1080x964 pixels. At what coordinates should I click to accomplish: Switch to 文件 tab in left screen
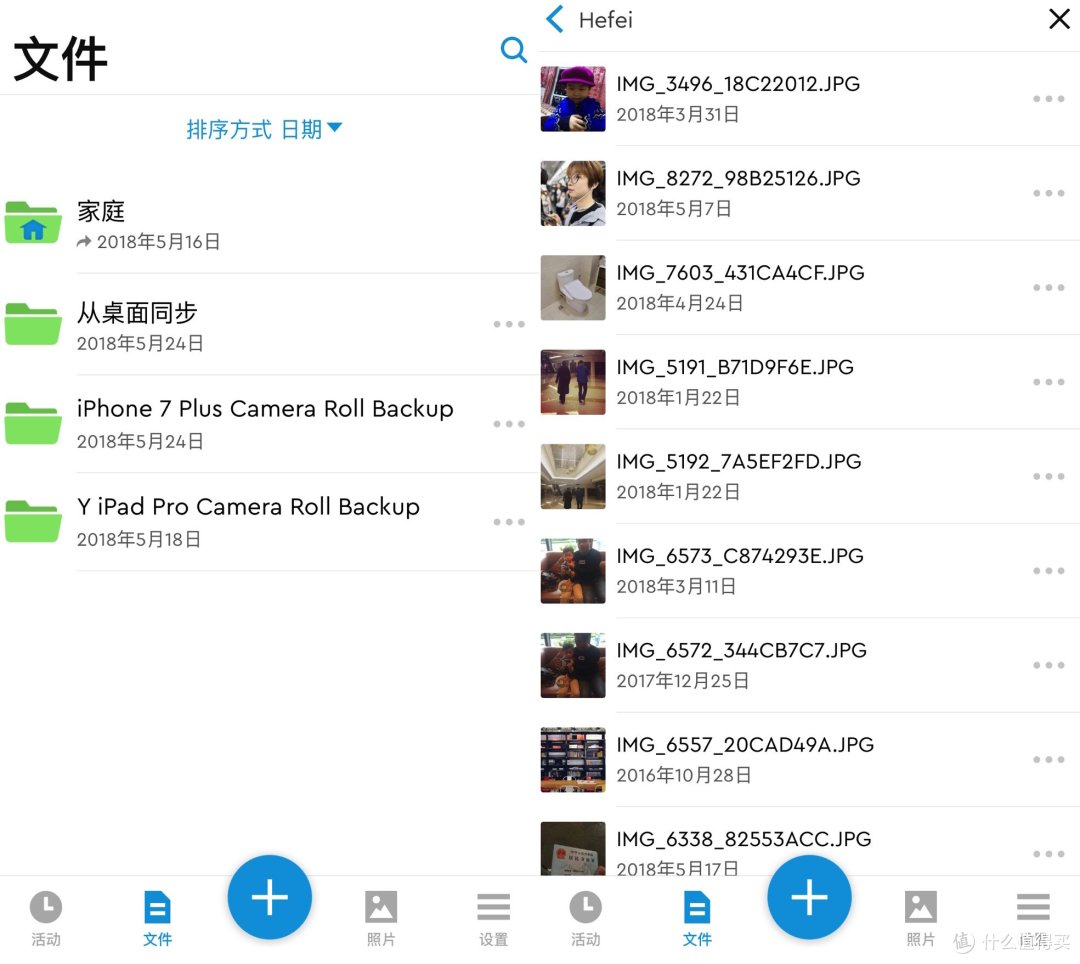157,919
